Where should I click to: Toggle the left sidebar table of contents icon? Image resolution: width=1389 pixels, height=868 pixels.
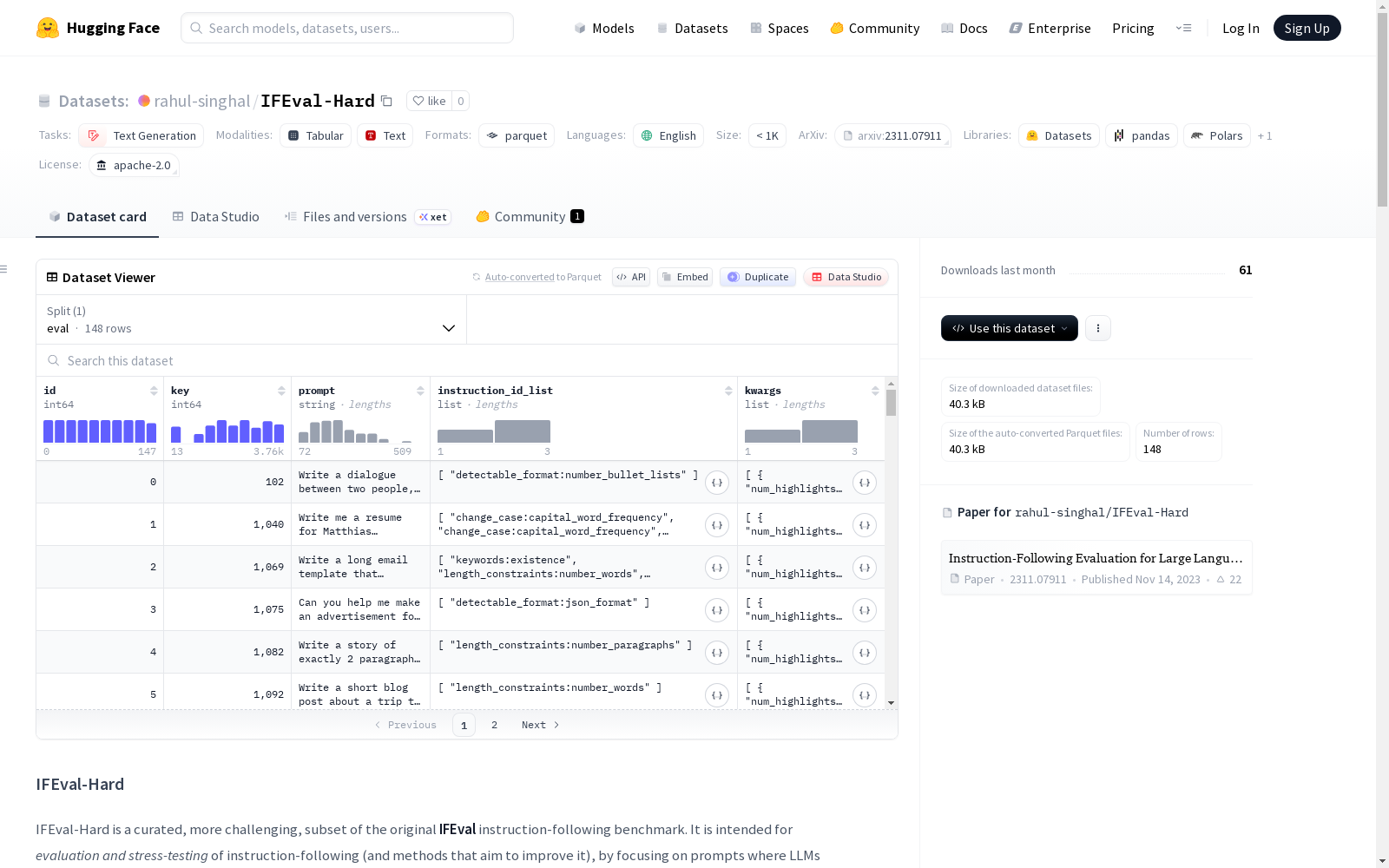tap(4, 269)
